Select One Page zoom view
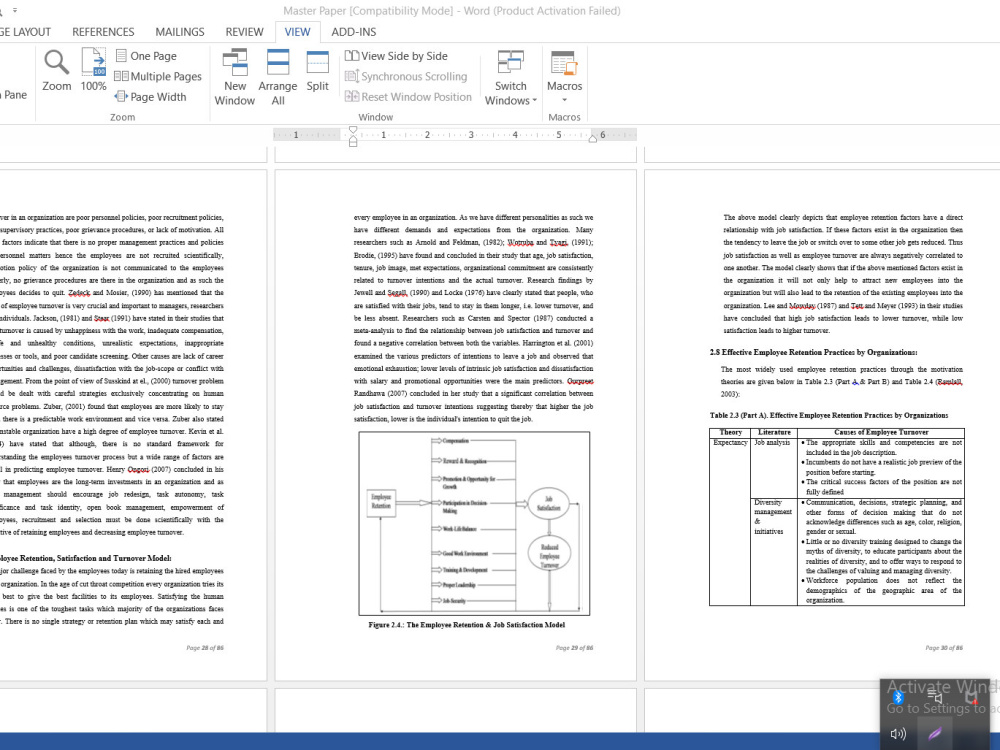 146,56
